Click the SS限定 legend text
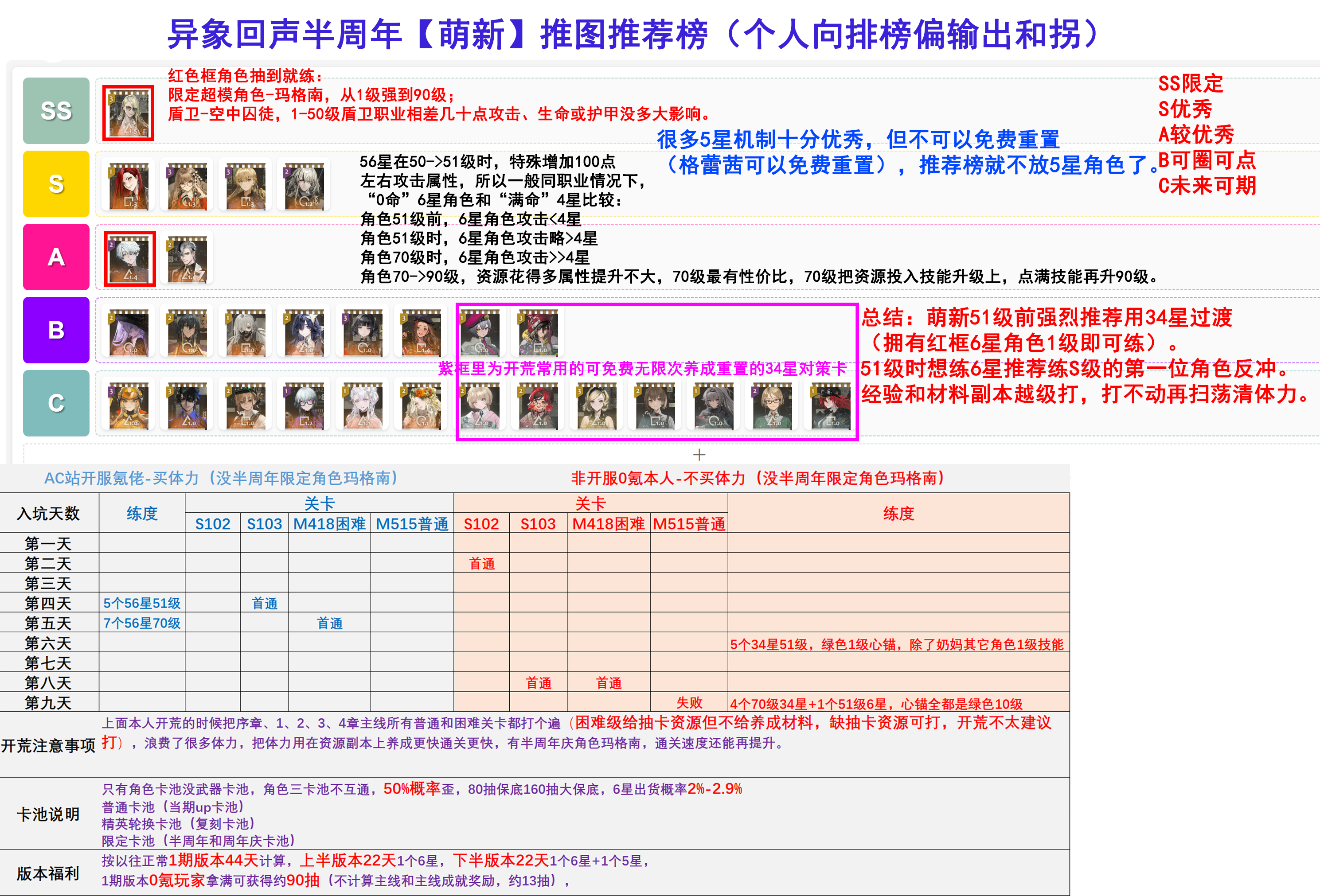The width and height of the screenshot is (1320, 896). (x=1191, y=83)
